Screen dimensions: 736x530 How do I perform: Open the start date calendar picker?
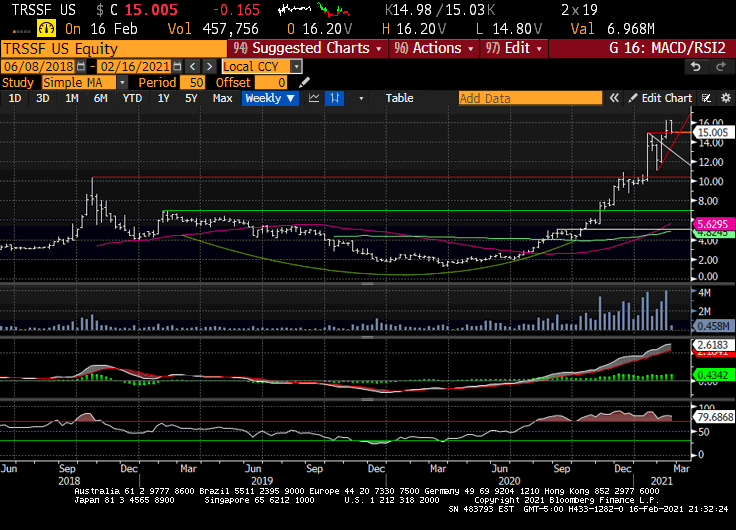(x=81, y=66)
